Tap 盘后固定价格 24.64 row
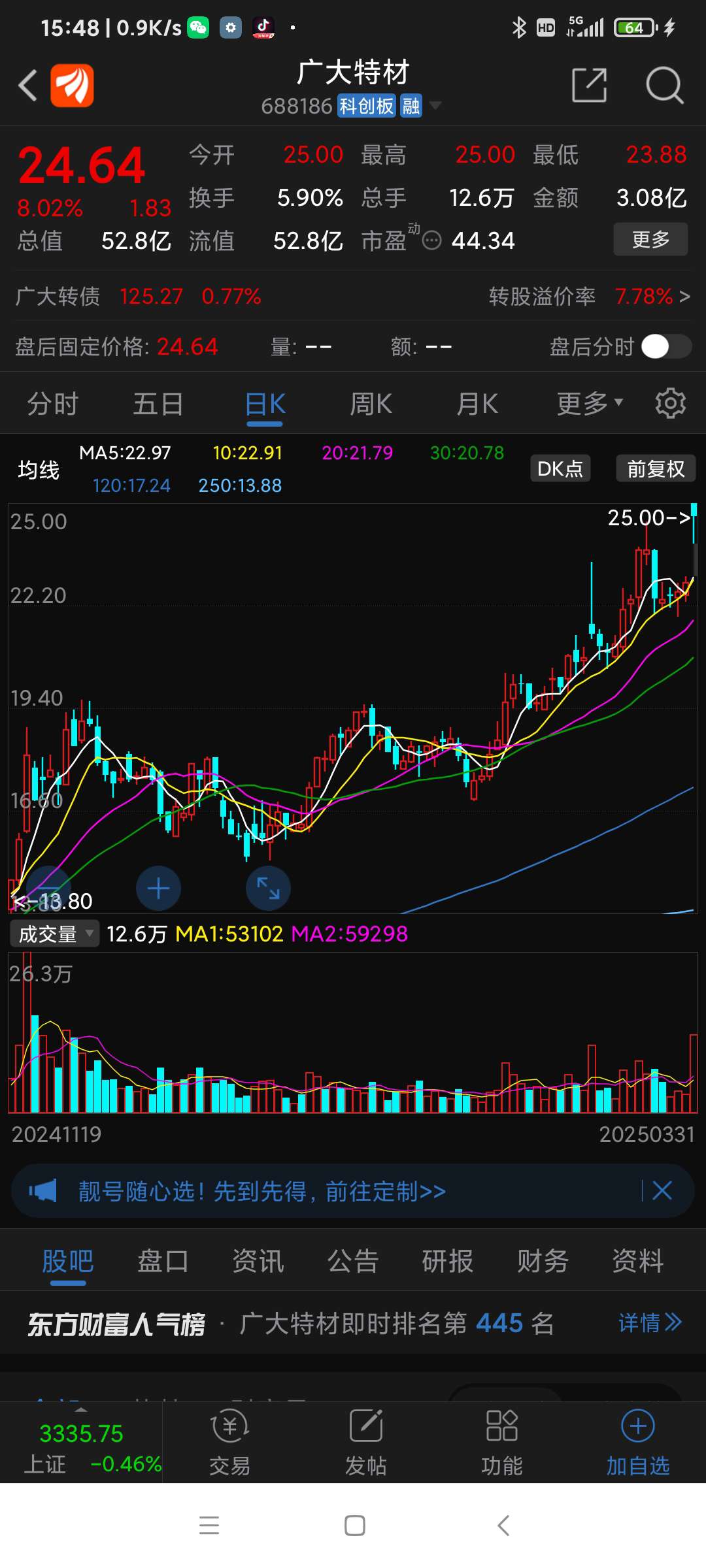 (x=116, y=346)
